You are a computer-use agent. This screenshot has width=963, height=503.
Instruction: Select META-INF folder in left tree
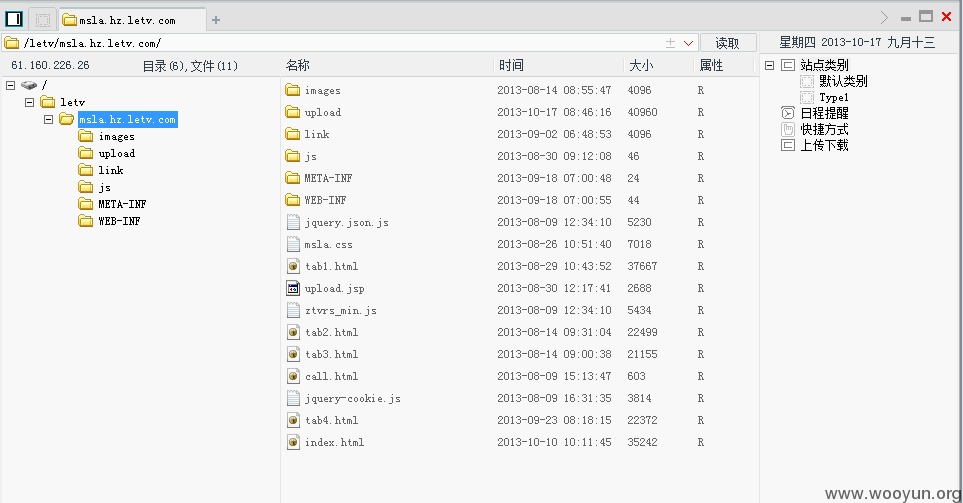click(122, 204)
